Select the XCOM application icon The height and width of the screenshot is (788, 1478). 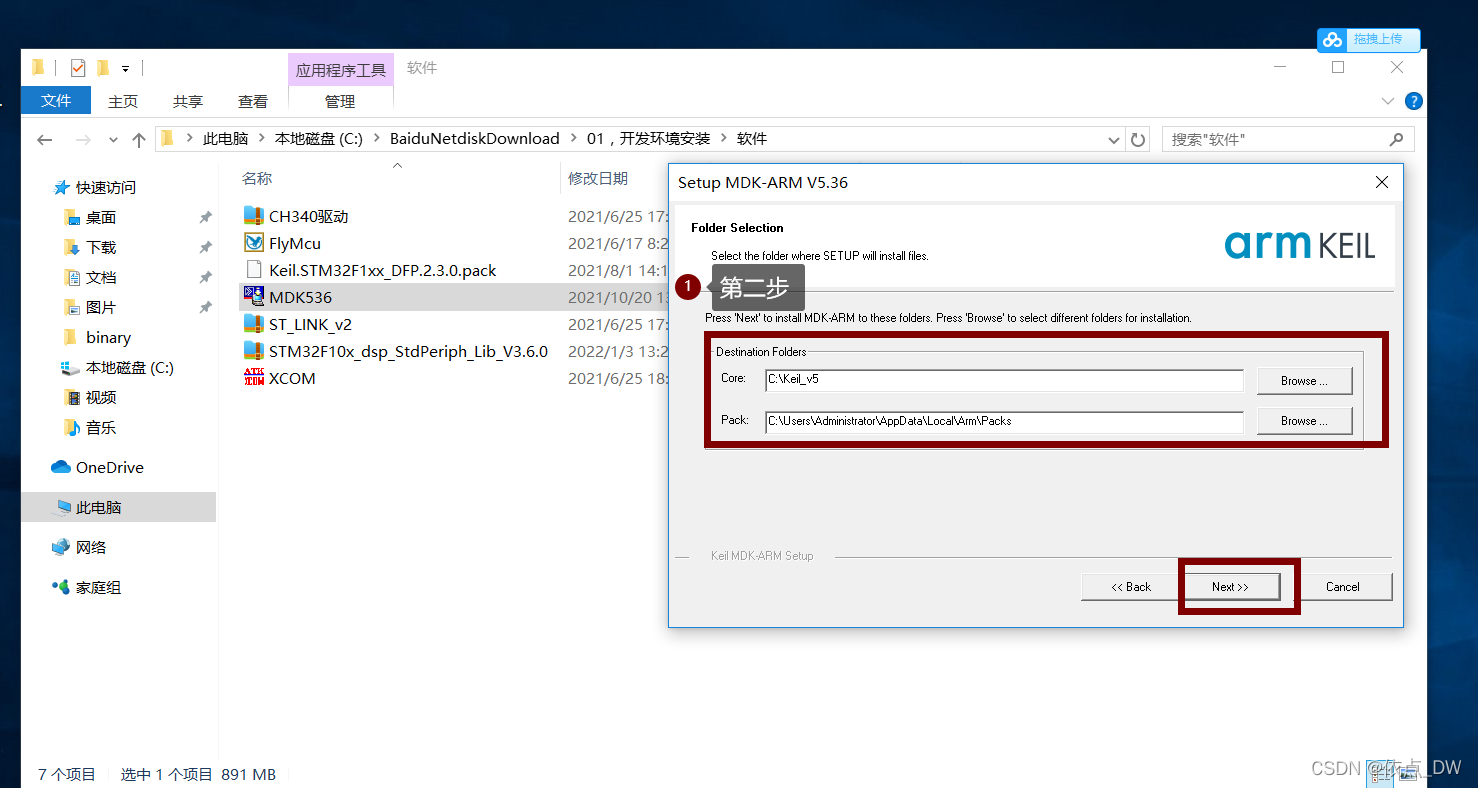click(x=254, y=377)
